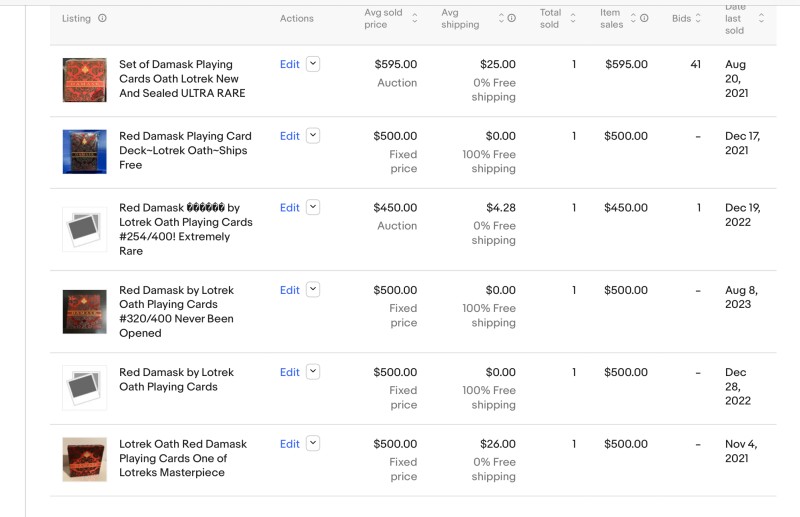Click thumbnail of ULTRA RARE Damask set
This screenshot has height=517, width=800.
(84, 80)
